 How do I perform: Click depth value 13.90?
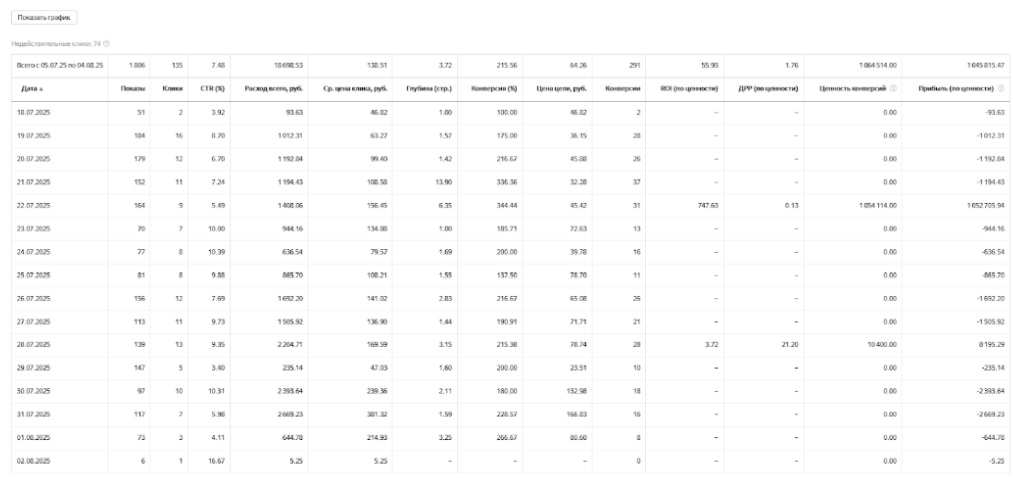pyautogui.click(x=443, y=182)
